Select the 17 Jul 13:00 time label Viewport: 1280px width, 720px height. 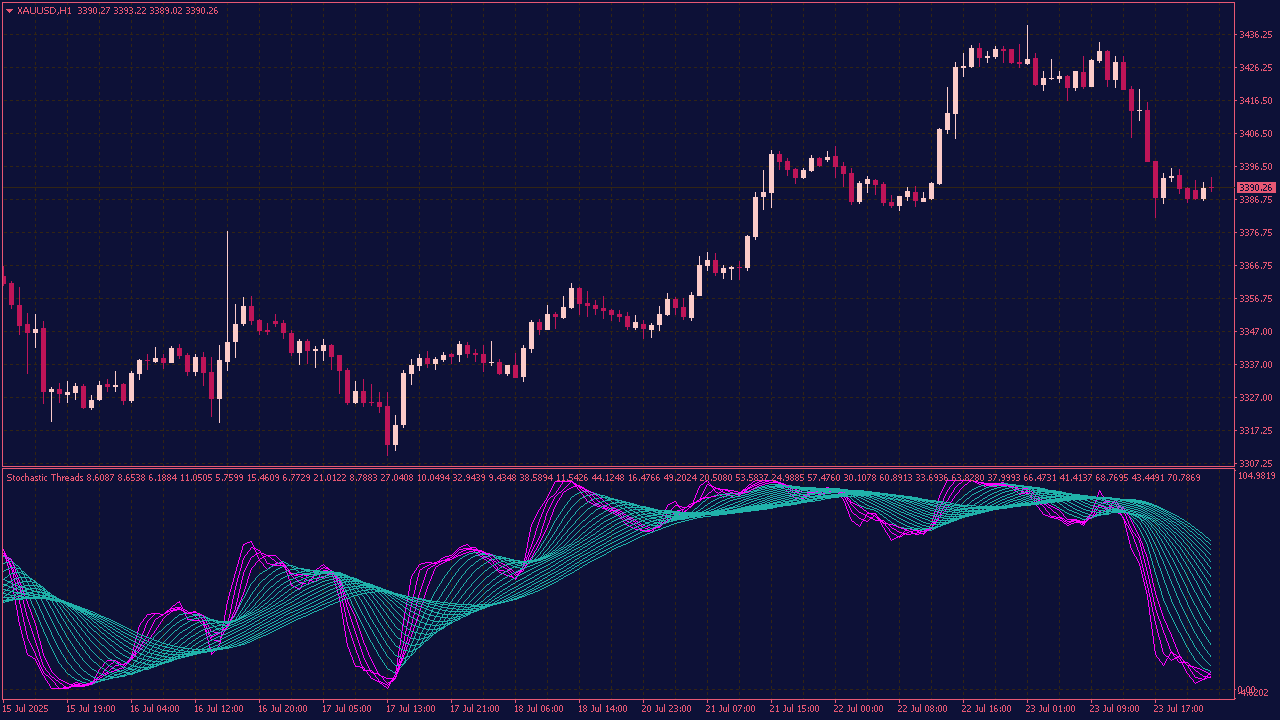pos(410,709)
